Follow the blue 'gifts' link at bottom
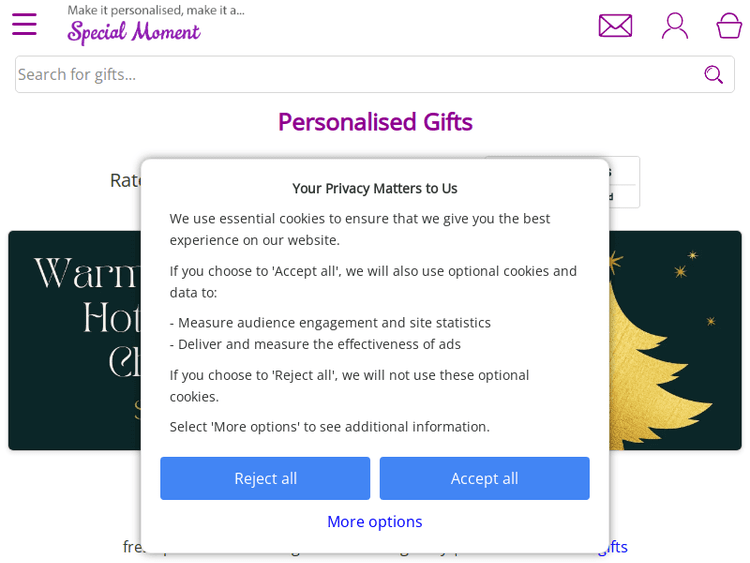Viewport: 750px width, 563px height. point(612,547)
